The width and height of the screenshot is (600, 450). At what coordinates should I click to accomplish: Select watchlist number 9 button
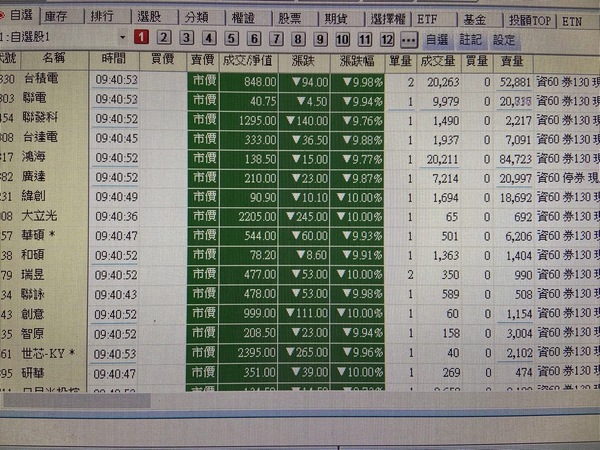[x=320, y=39]
